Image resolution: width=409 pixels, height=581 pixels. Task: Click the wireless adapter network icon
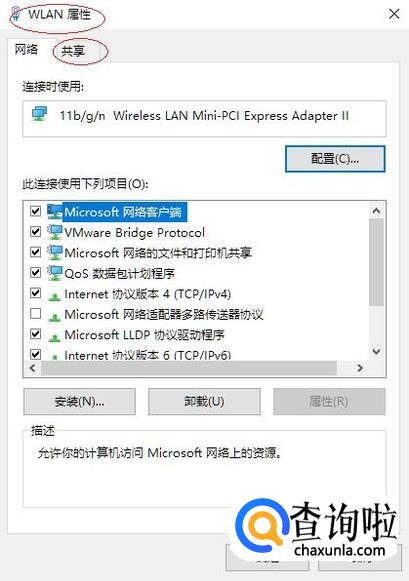coord(39,114)
